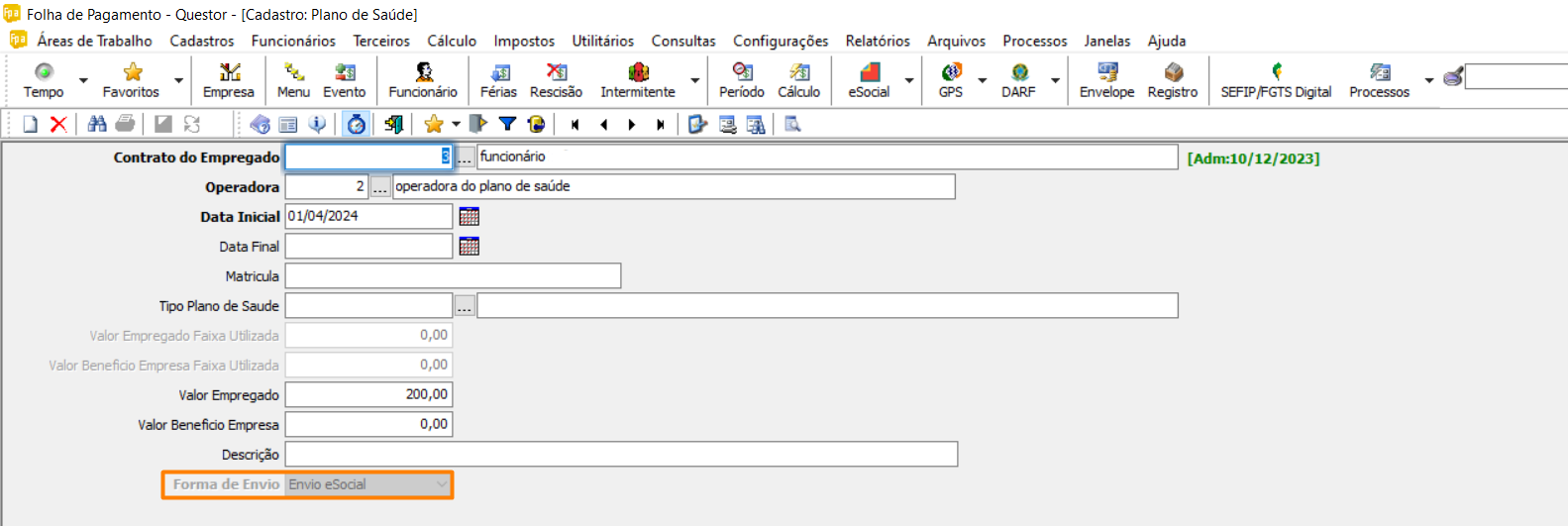Expand the Intermitente dropdown arrow

point(694,80)
